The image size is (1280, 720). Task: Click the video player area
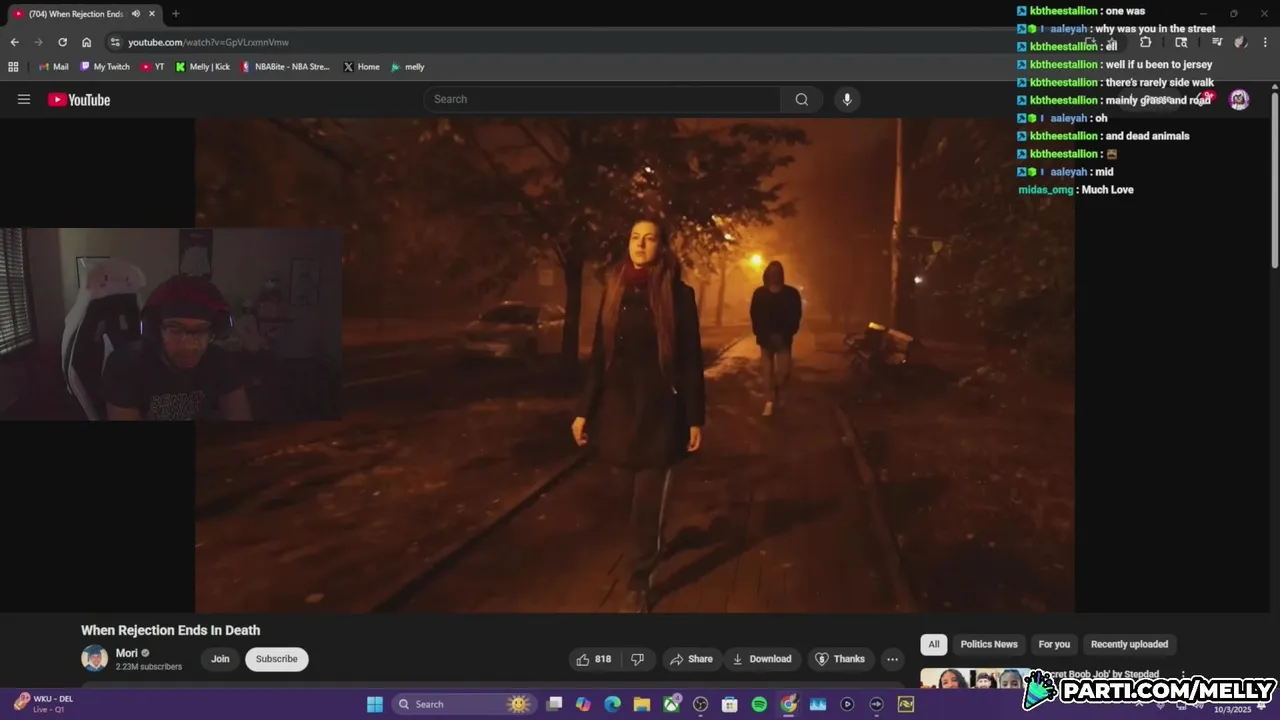click(x=635, y=365)
